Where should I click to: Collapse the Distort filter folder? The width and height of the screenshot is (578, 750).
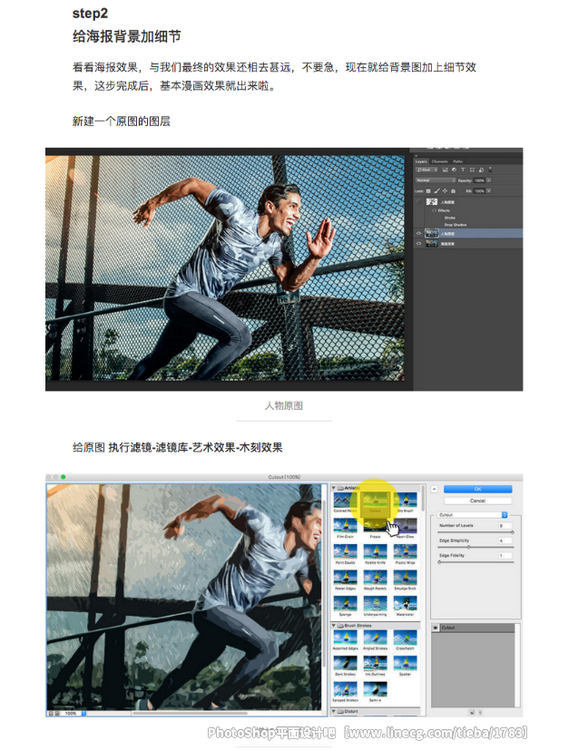(x=334, y=711)
